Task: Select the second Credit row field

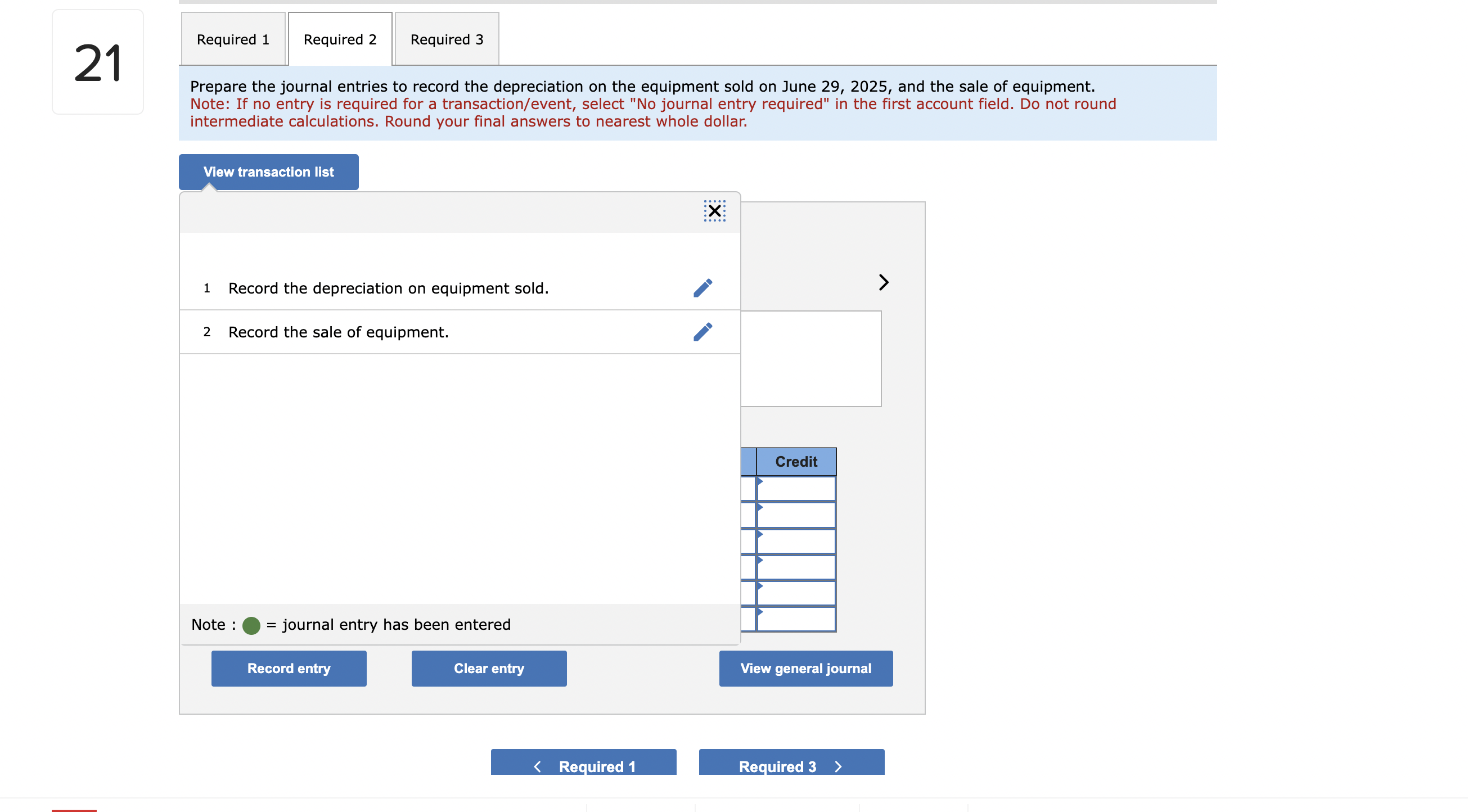Action: (800, 516)
